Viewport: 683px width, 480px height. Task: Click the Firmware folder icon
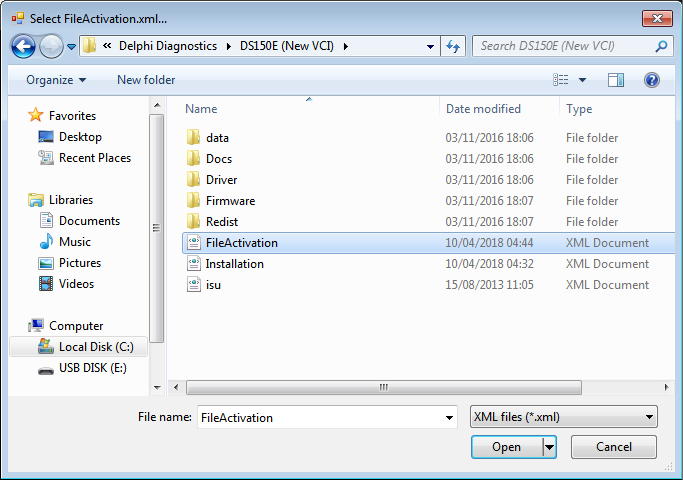pos(193,200)
